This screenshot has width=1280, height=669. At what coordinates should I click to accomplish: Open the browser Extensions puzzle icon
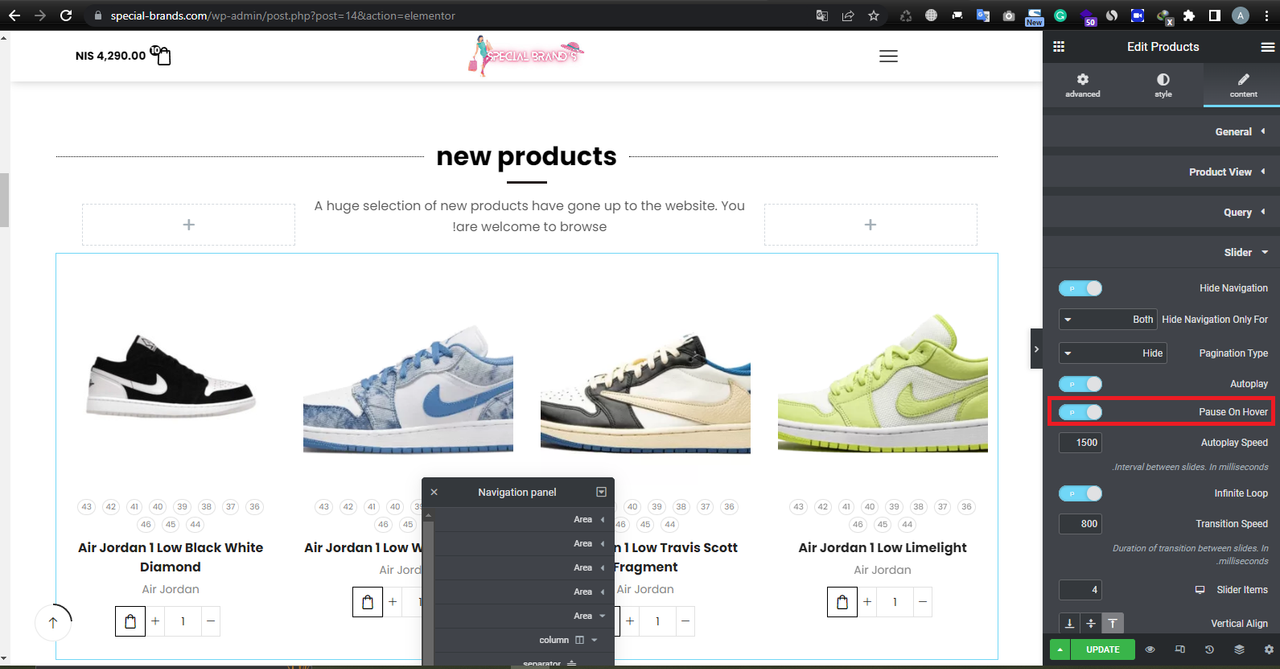tap(1189, 15)
